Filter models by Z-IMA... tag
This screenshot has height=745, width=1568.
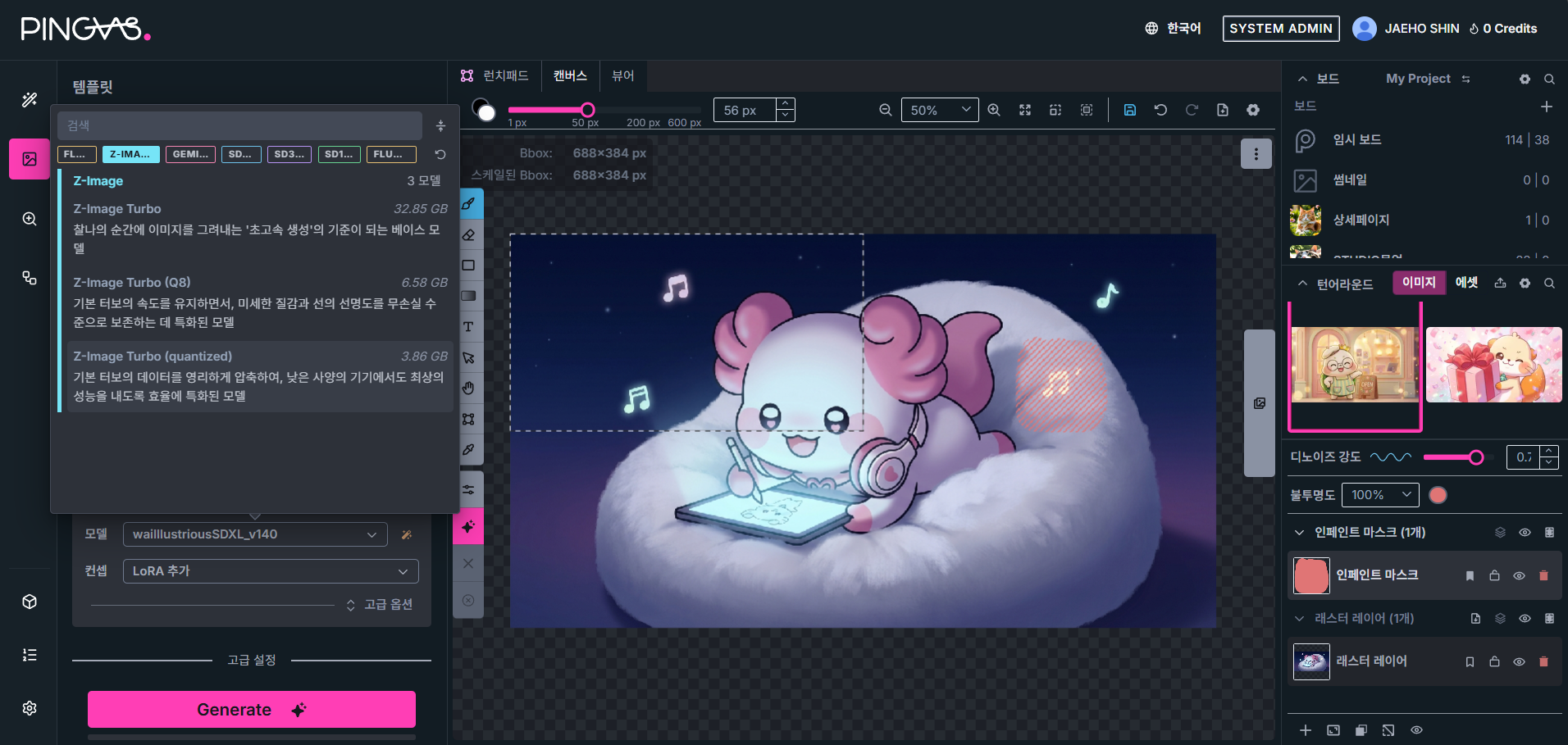point(130,154)
